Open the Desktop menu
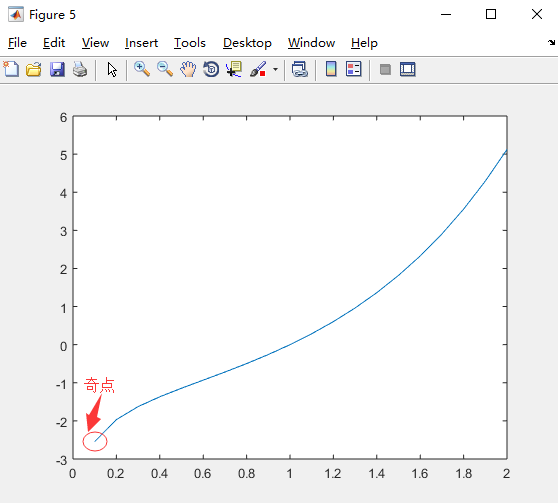This screenshot has width=558, height=503. [247, 43]
